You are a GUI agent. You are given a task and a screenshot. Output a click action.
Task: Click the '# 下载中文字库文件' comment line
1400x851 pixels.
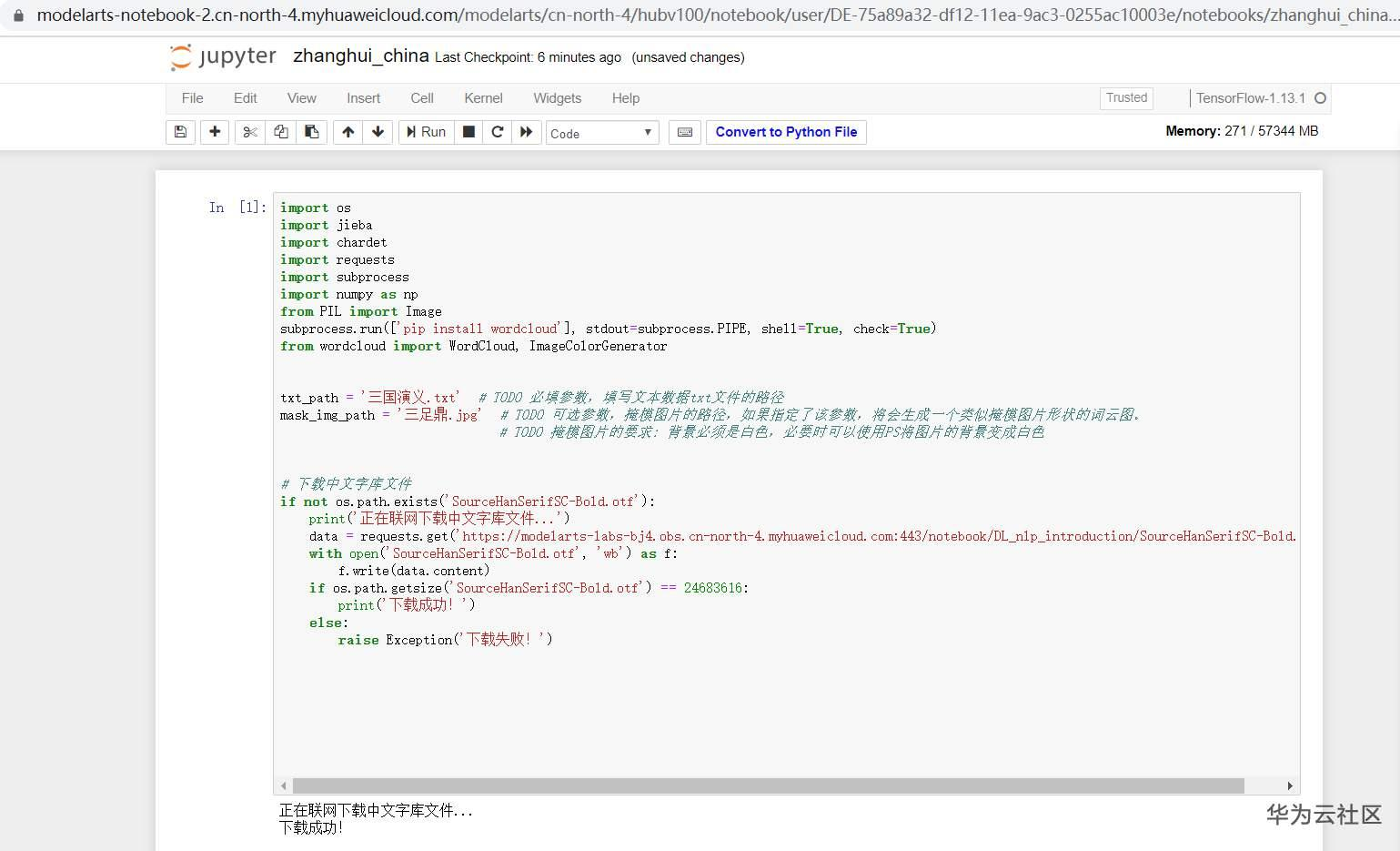pos(346,484)
